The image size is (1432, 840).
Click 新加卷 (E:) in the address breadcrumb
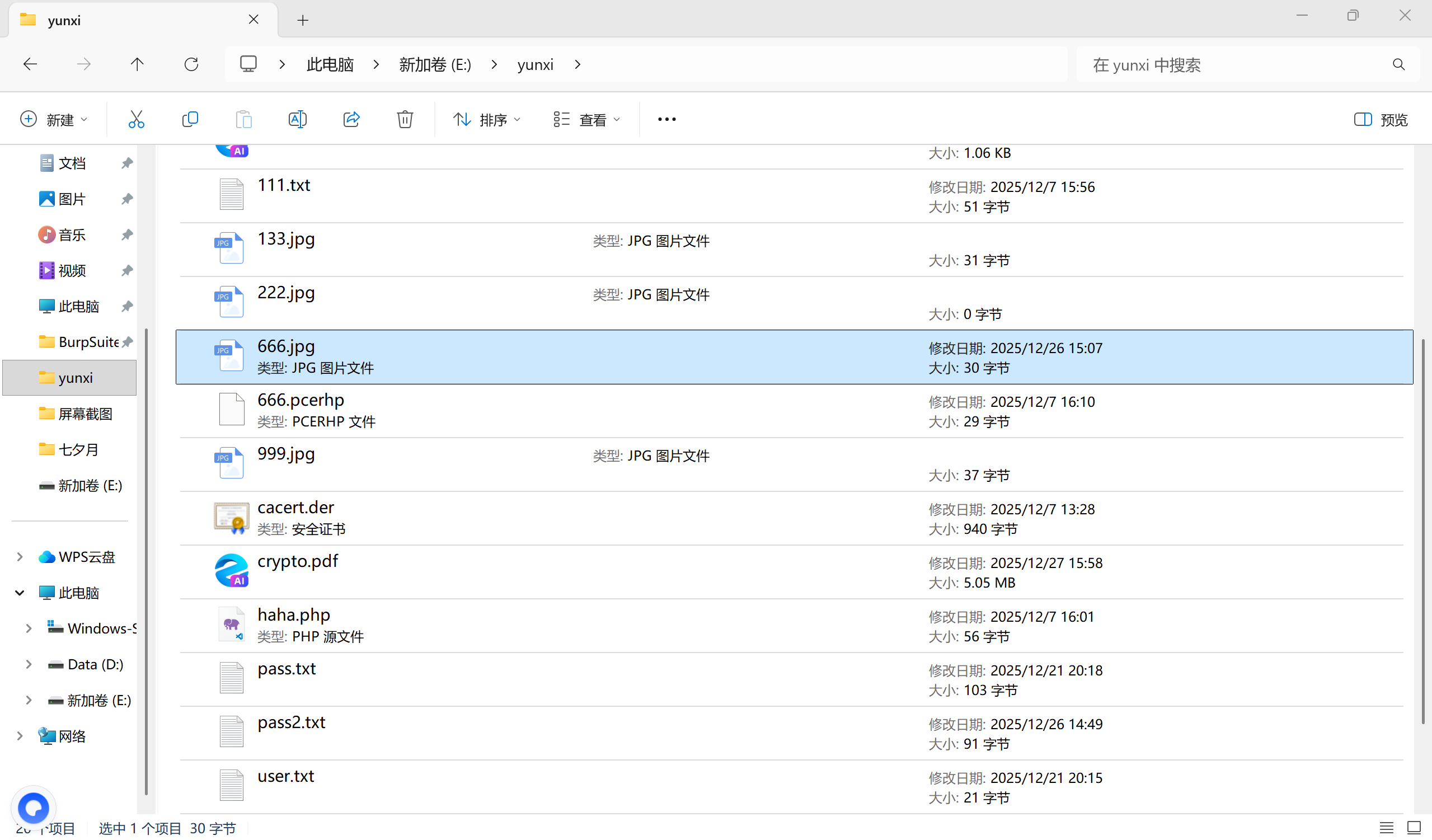tap(435, 65)
